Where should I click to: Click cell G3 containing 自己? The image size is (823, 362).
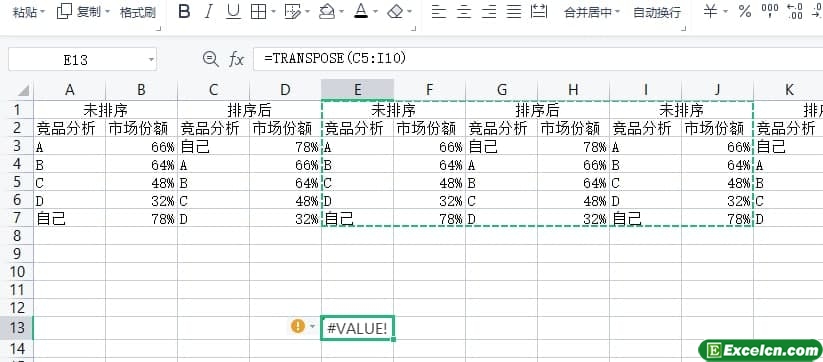[501, 146]
